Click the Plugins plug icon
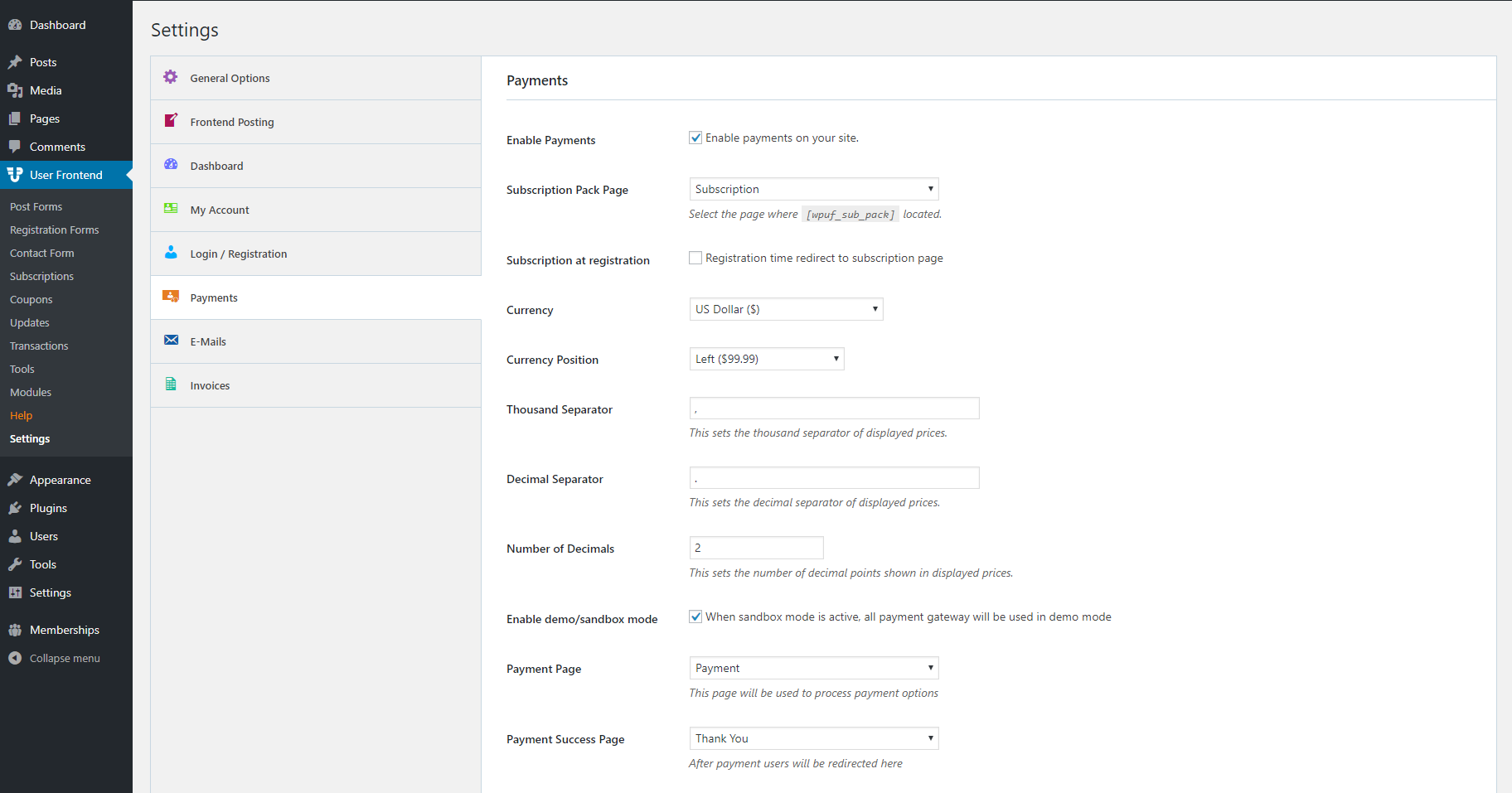 (x=15, y=508)
